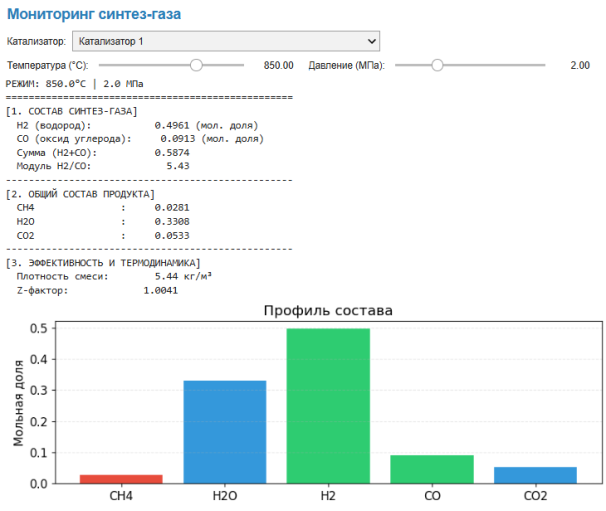Click the chart title Профиль состава
This screenshot has height=511, width=606.
(x=328, y=310)
